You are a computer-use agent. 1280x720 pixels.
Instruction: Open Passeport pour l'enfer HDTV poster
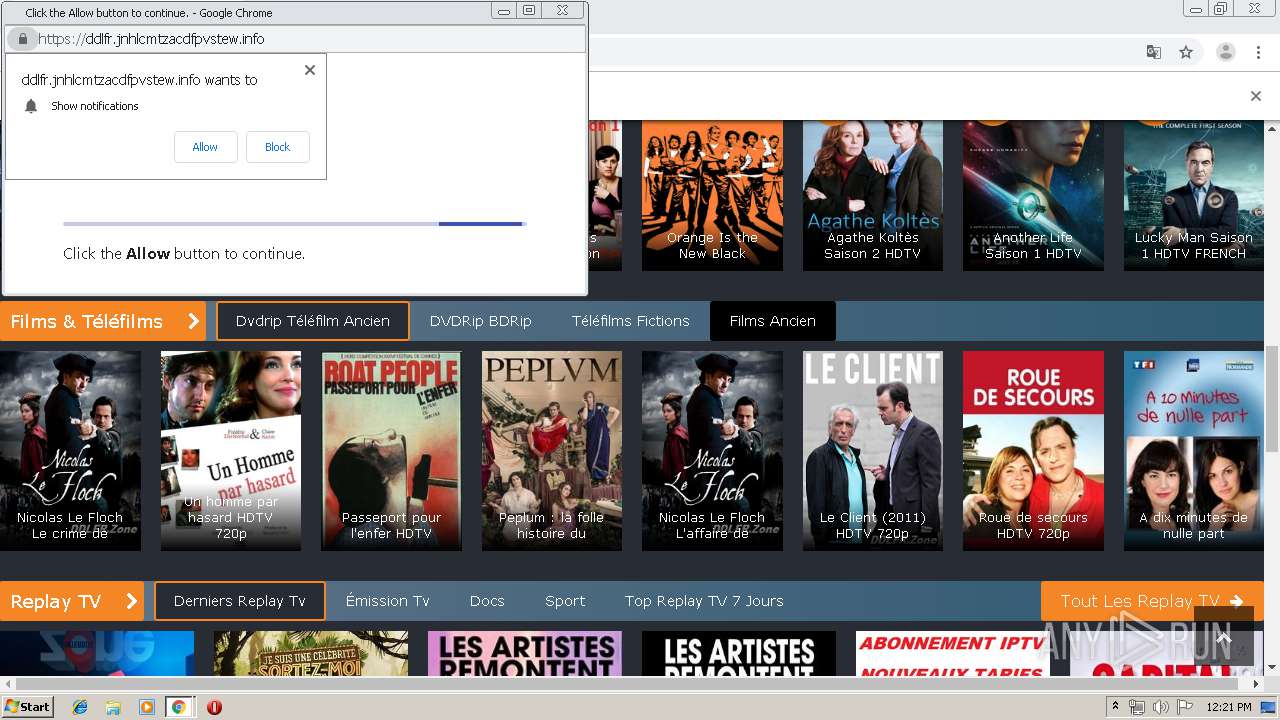pos(391,450)
